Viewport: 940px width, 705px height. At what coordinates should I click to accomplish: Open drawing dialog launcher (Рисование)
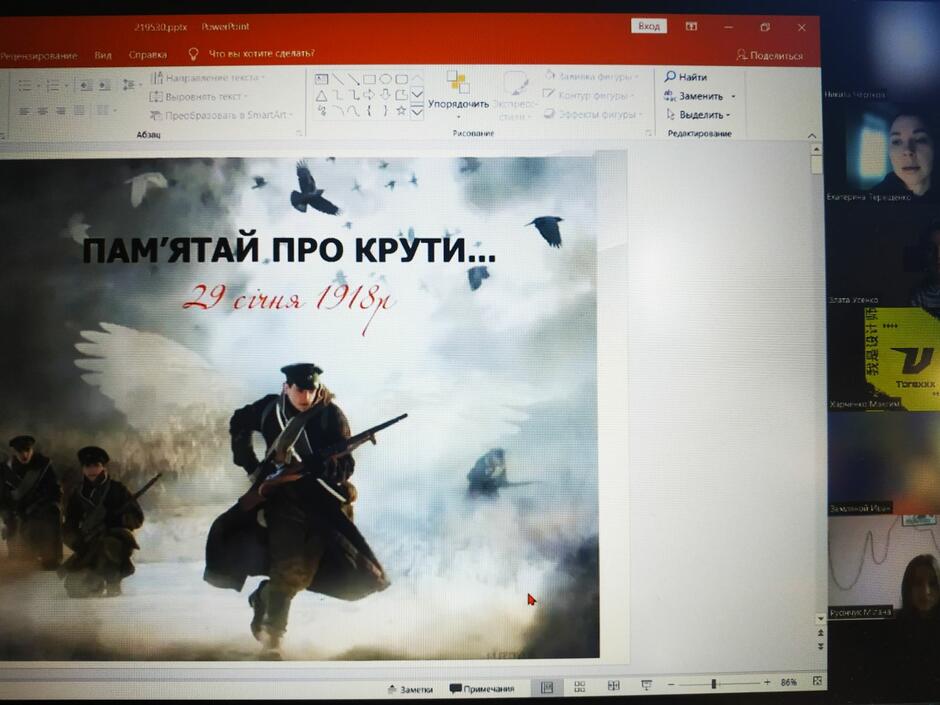pos(648,132)
